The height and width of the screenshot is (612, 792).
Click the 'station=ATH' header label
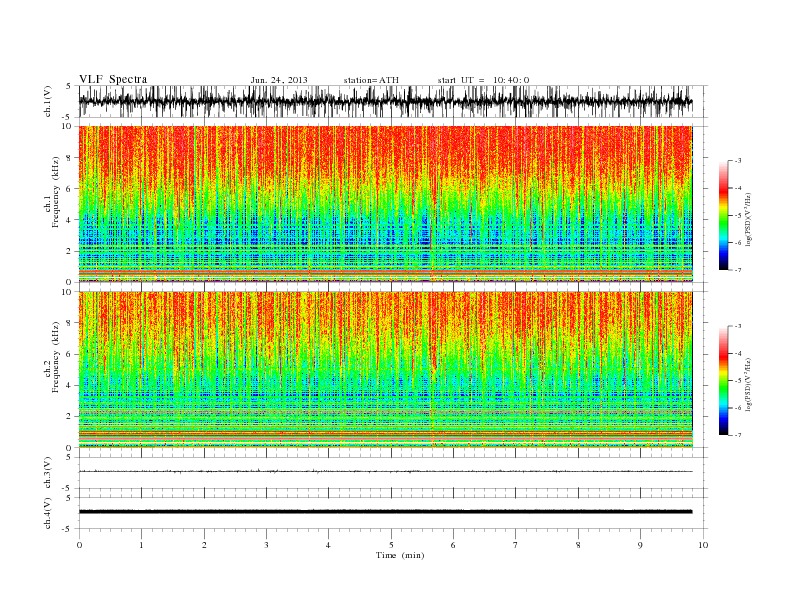pos(371,80)
